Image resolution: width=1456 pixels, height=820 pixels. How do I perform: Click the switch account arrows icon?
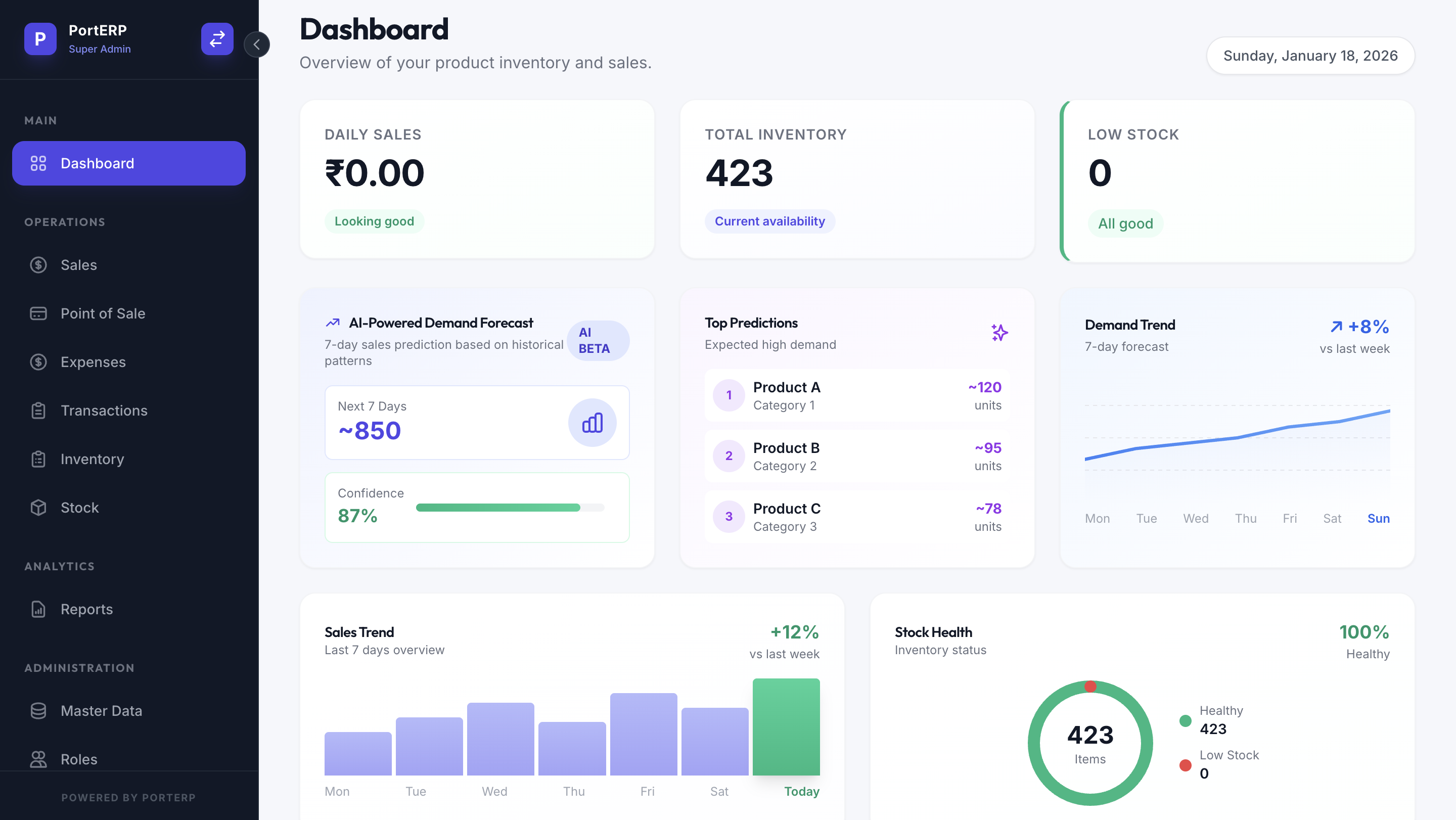pyautogui.click(x=217, y=39)
